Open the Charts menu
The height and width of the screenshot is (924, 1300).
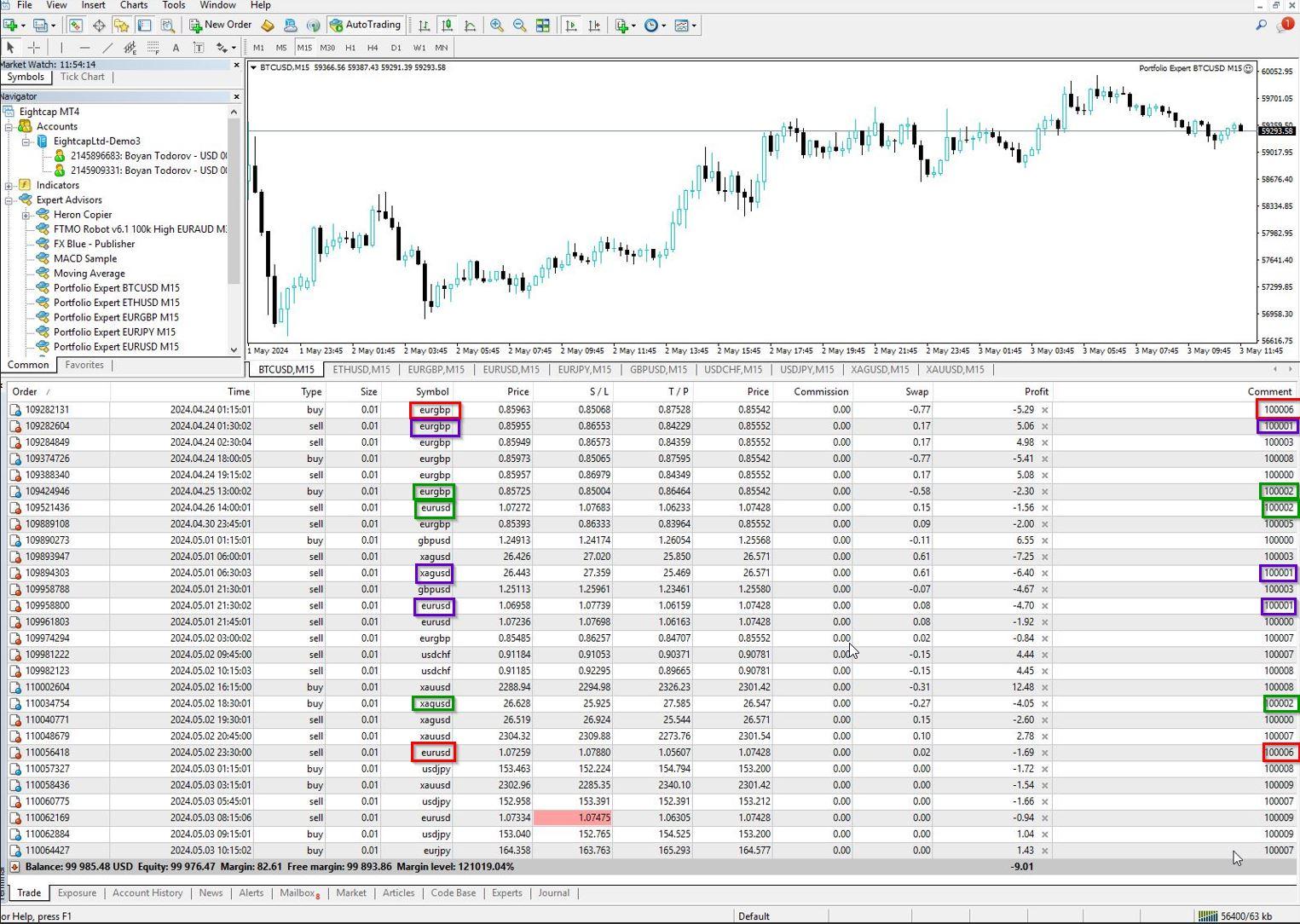134,5
